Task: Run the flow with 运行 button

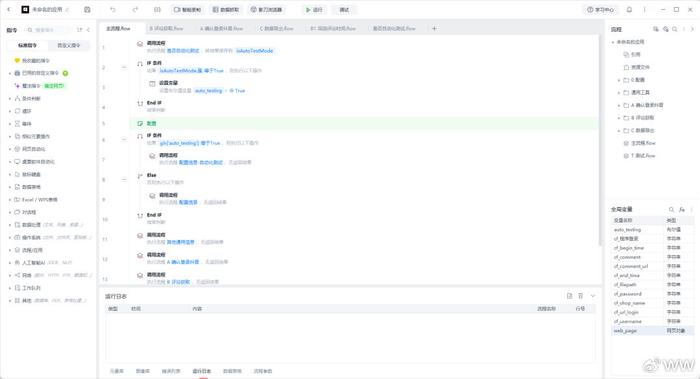Action: point(314,9)
